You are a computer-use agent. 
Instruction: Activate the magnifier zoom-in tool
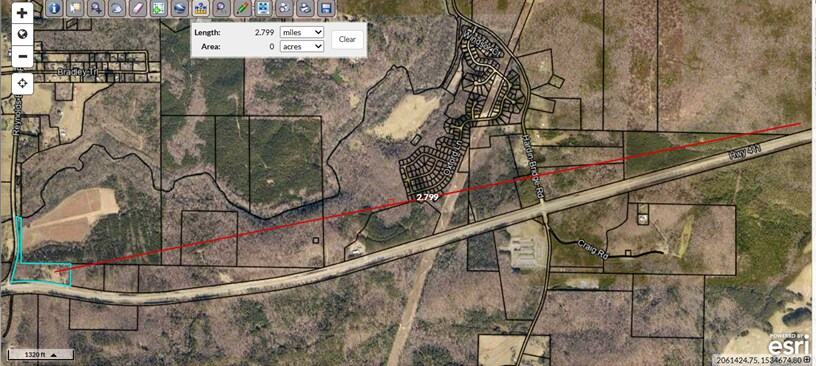96,7
